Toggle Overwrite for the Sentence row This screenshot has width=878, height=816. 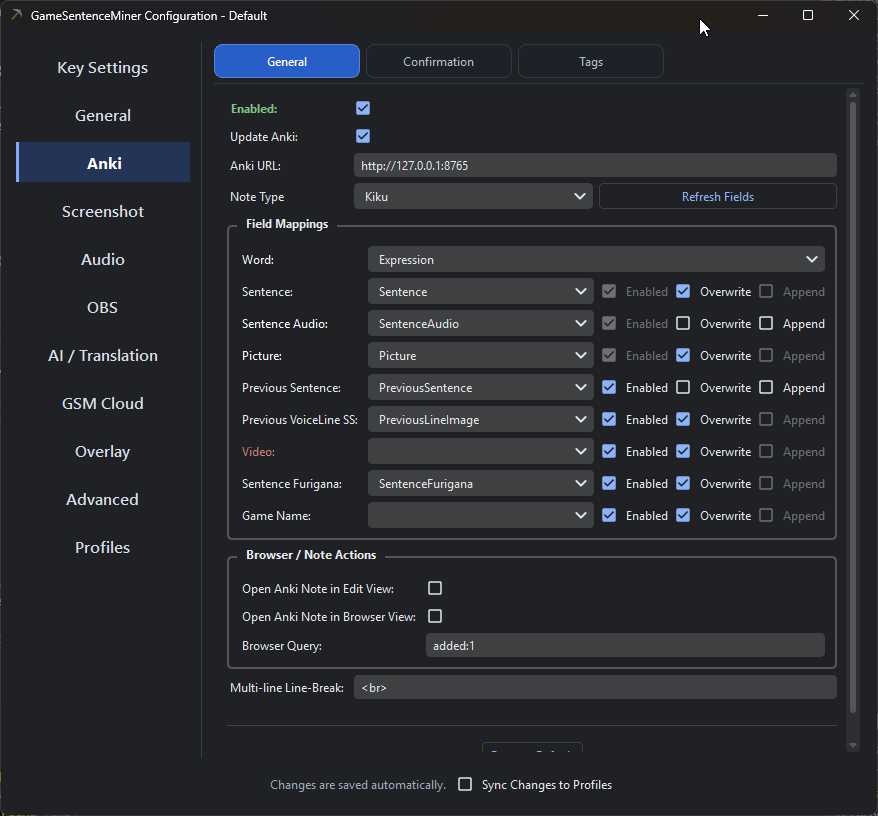pyautogui.click(x=683, y=291)
